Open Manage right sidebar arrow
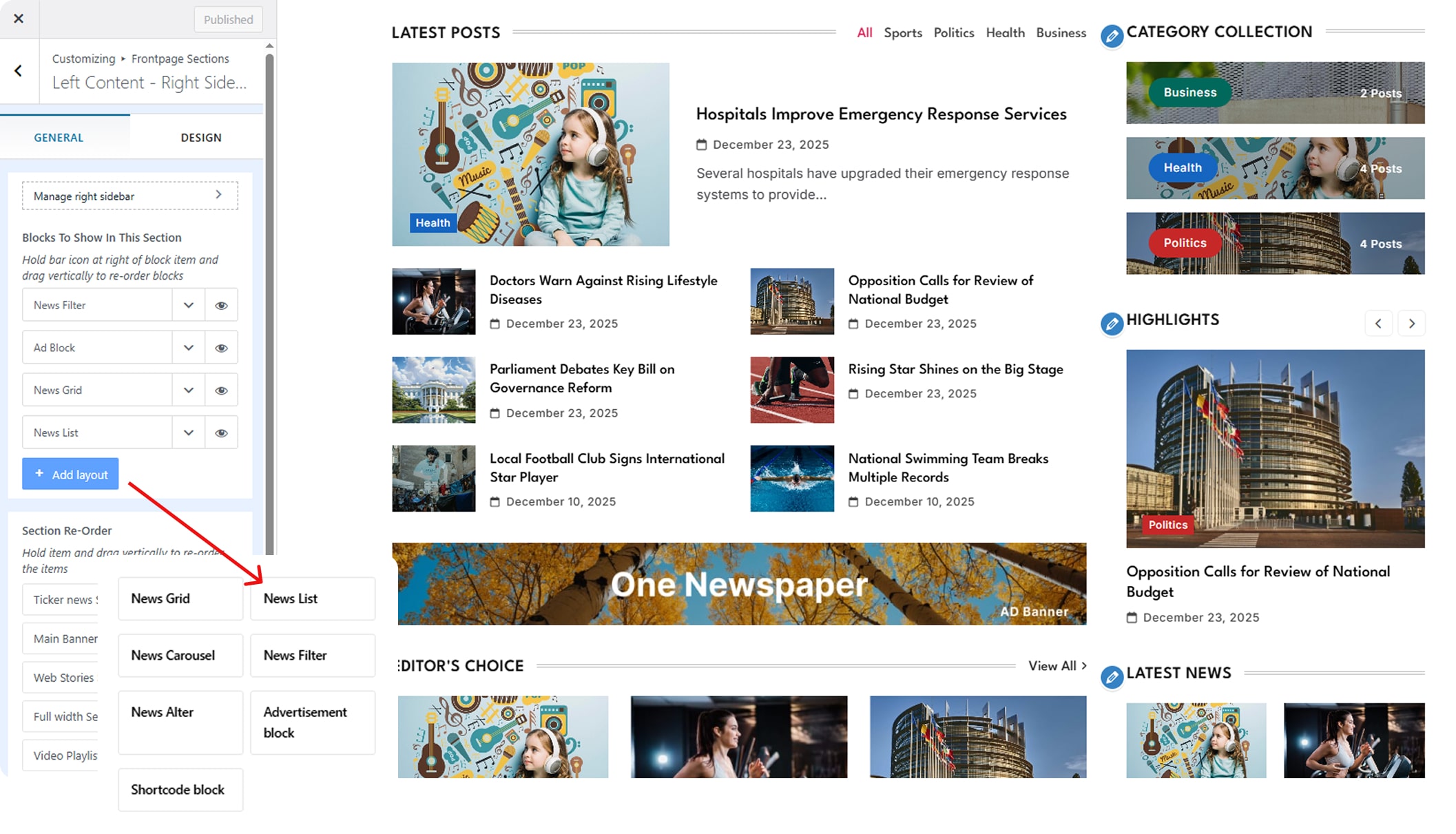Viewport: 1456px width, 834px height. (x=218, y=195)
